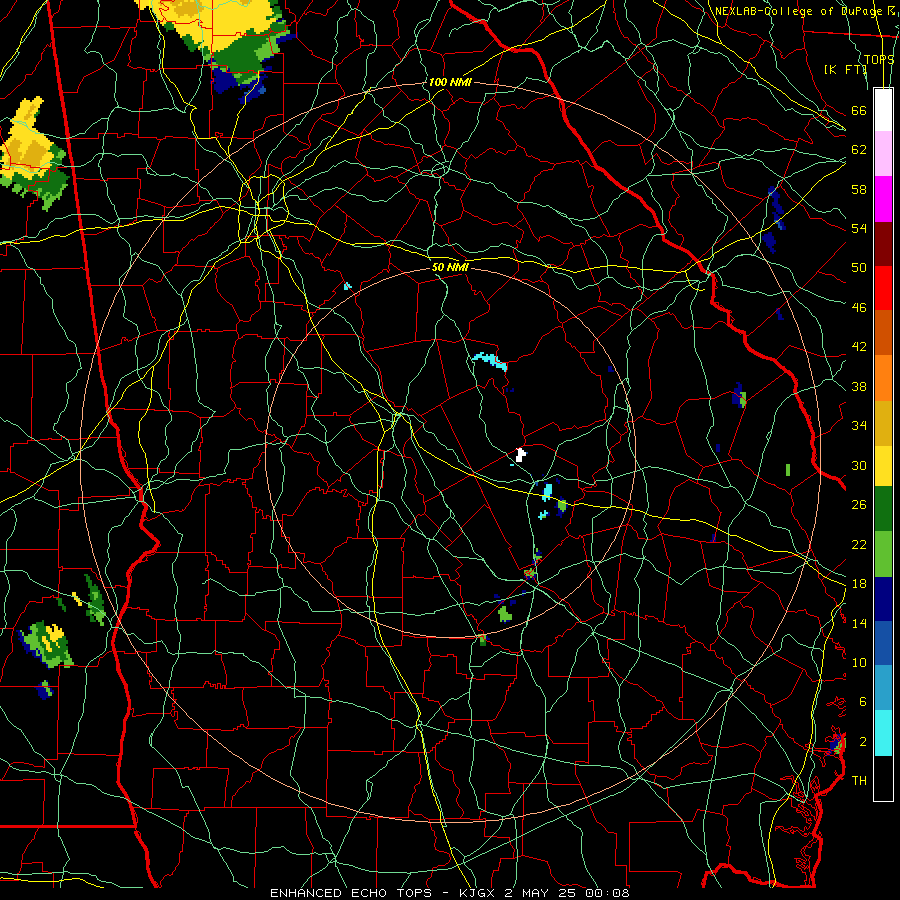
Task: Click the "26" legend value
Action: (859, 505)
